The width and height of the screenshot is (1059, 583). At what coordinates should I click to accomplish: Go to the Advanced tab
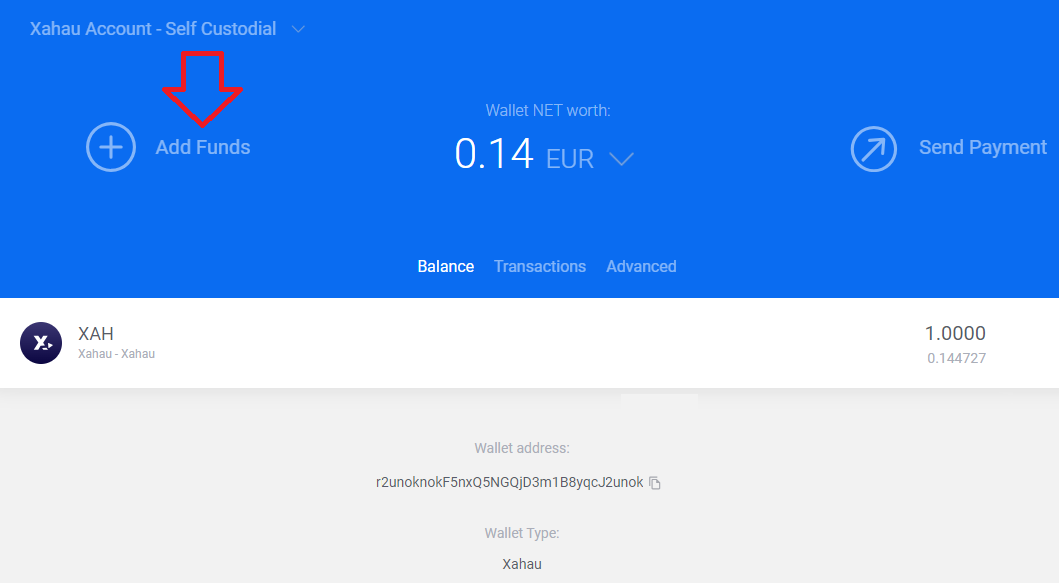641,266
